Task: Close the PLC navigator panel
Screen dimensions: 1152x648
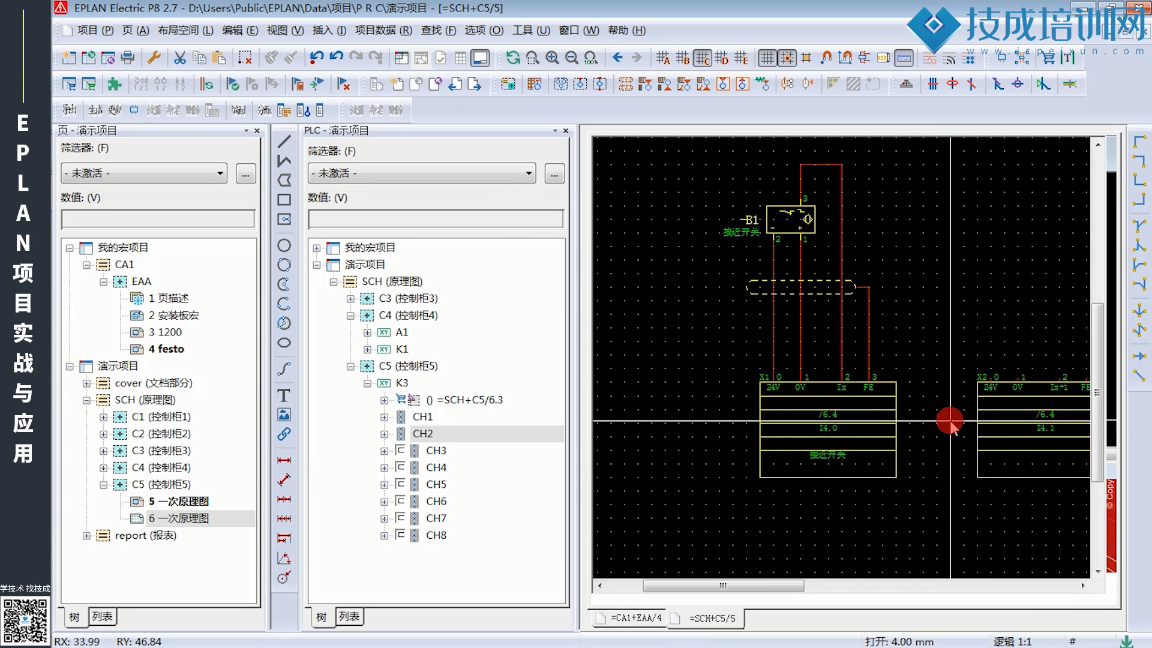Action: (565, 130)
